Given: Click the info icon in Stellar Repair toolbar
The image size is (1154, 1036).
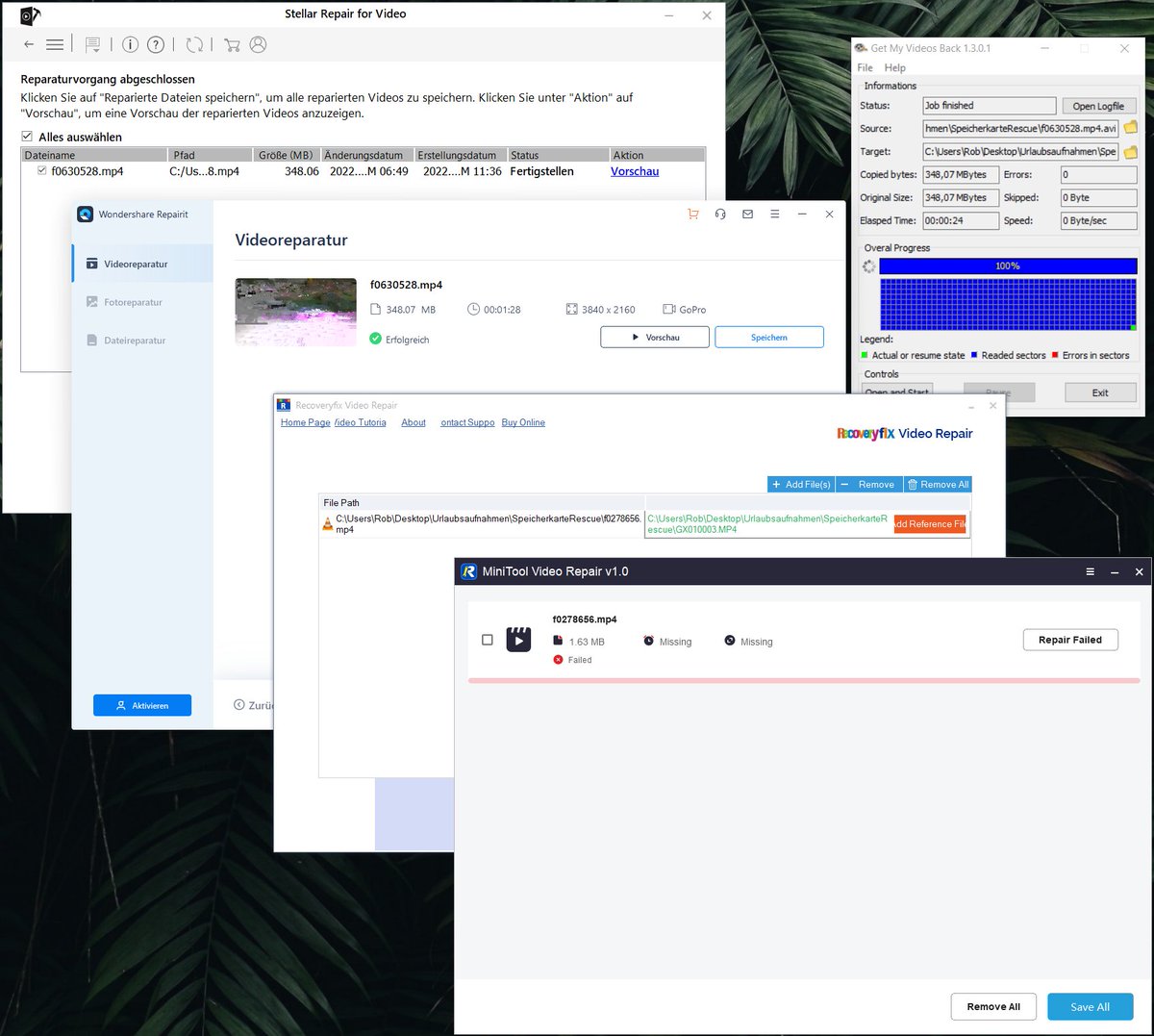Looking at the screenshot, I should [131, 44].
